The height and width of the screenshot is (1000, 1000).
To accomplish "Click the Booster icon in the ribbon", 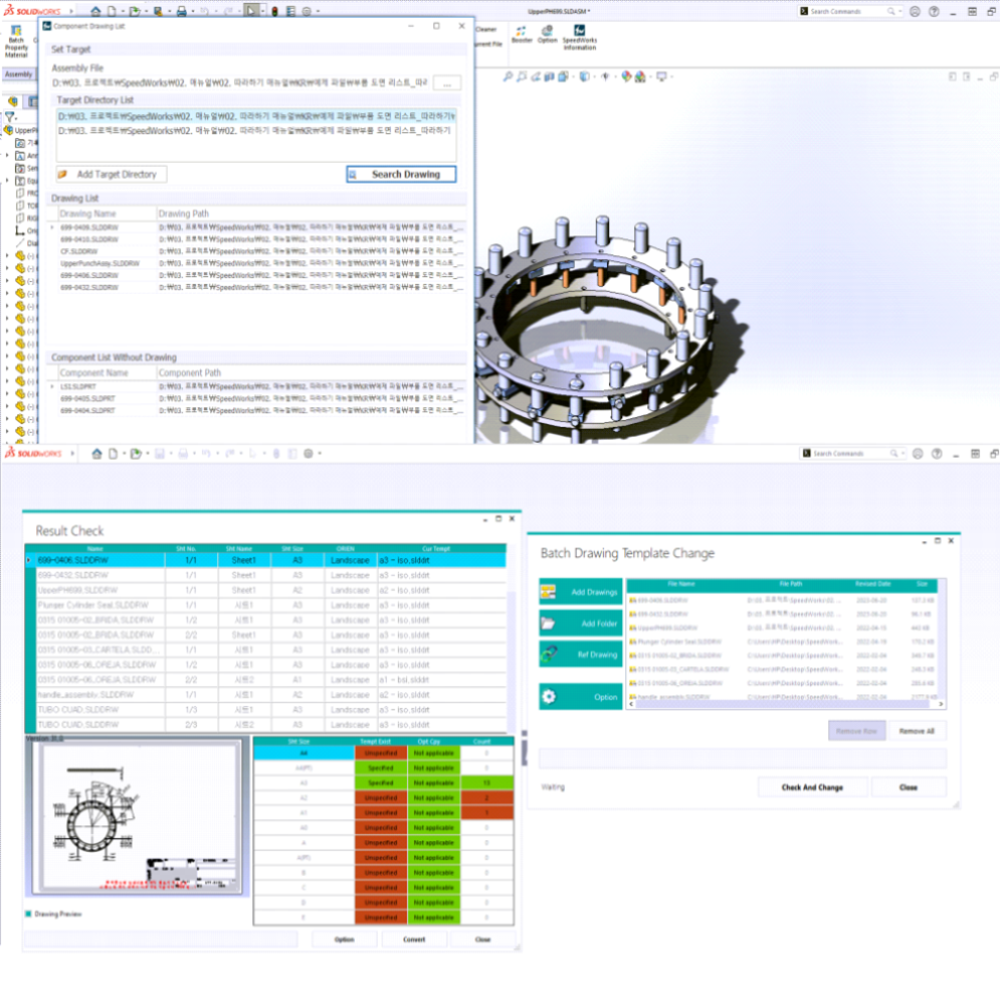I will [522, 33].
